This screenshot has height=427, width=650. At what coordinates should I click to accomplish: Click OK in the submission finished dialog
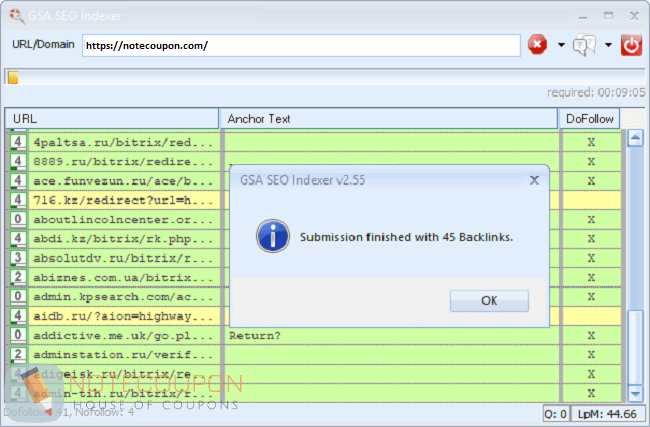tap(489, 301)
